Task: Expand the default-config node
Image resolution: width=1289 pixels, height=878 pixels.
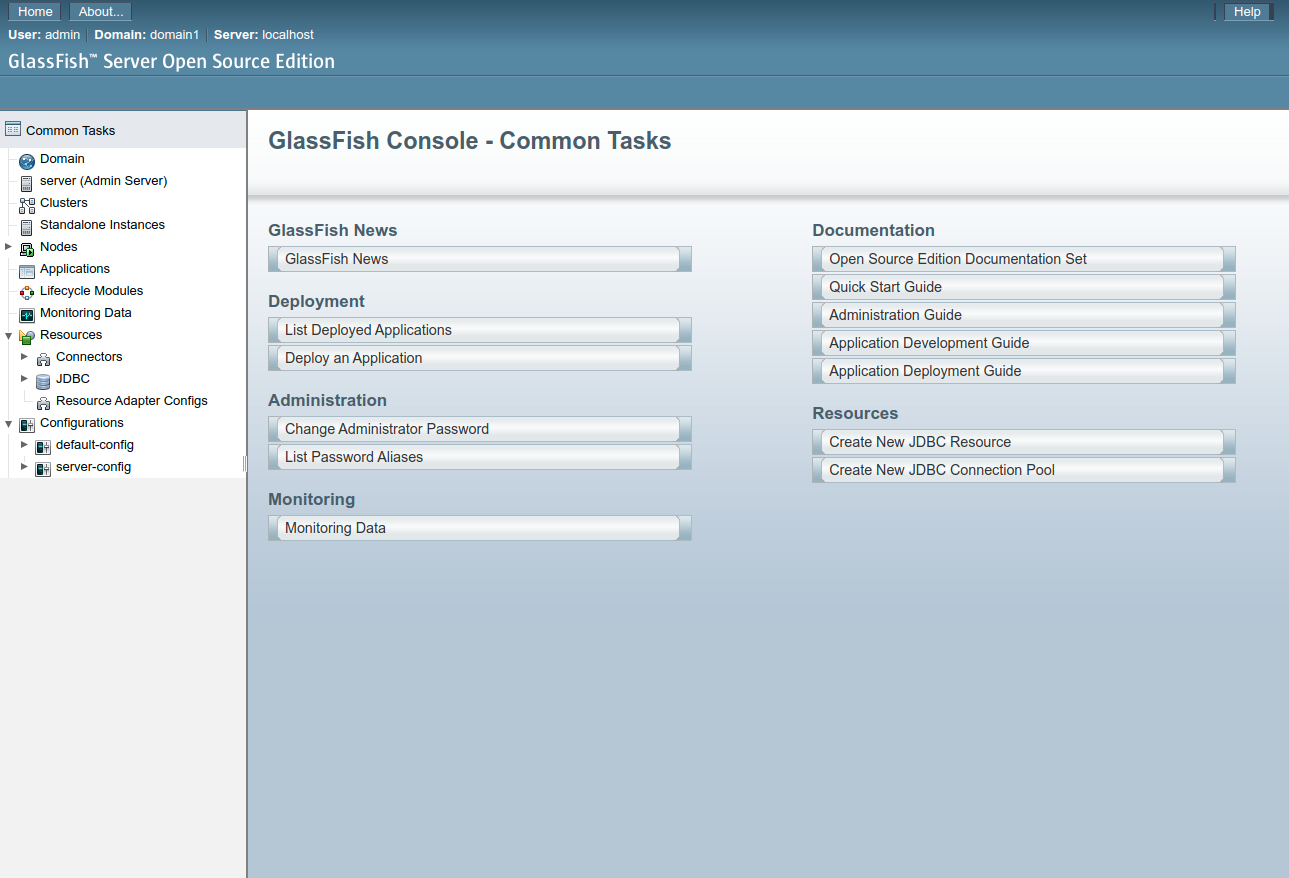Action: pos(24,444)
